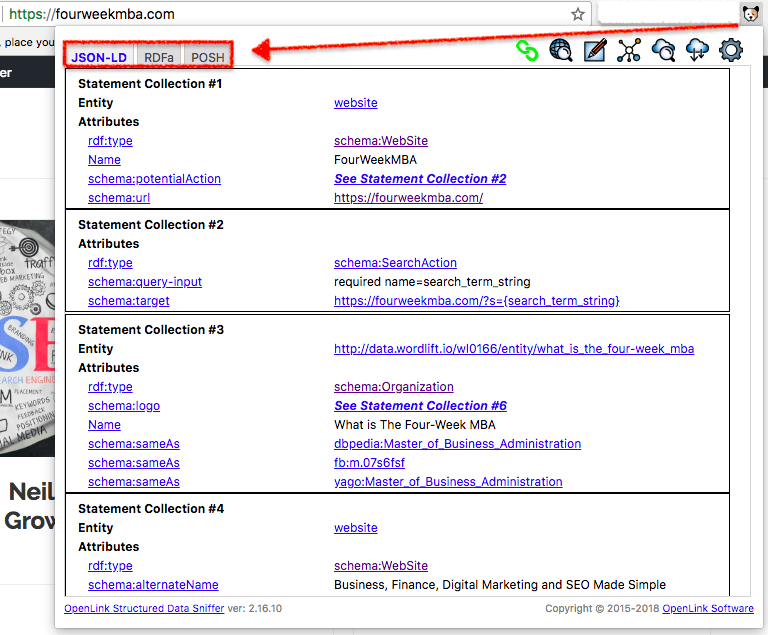
Task: Click schema:logo attribute link
Action: coord(124,406)
